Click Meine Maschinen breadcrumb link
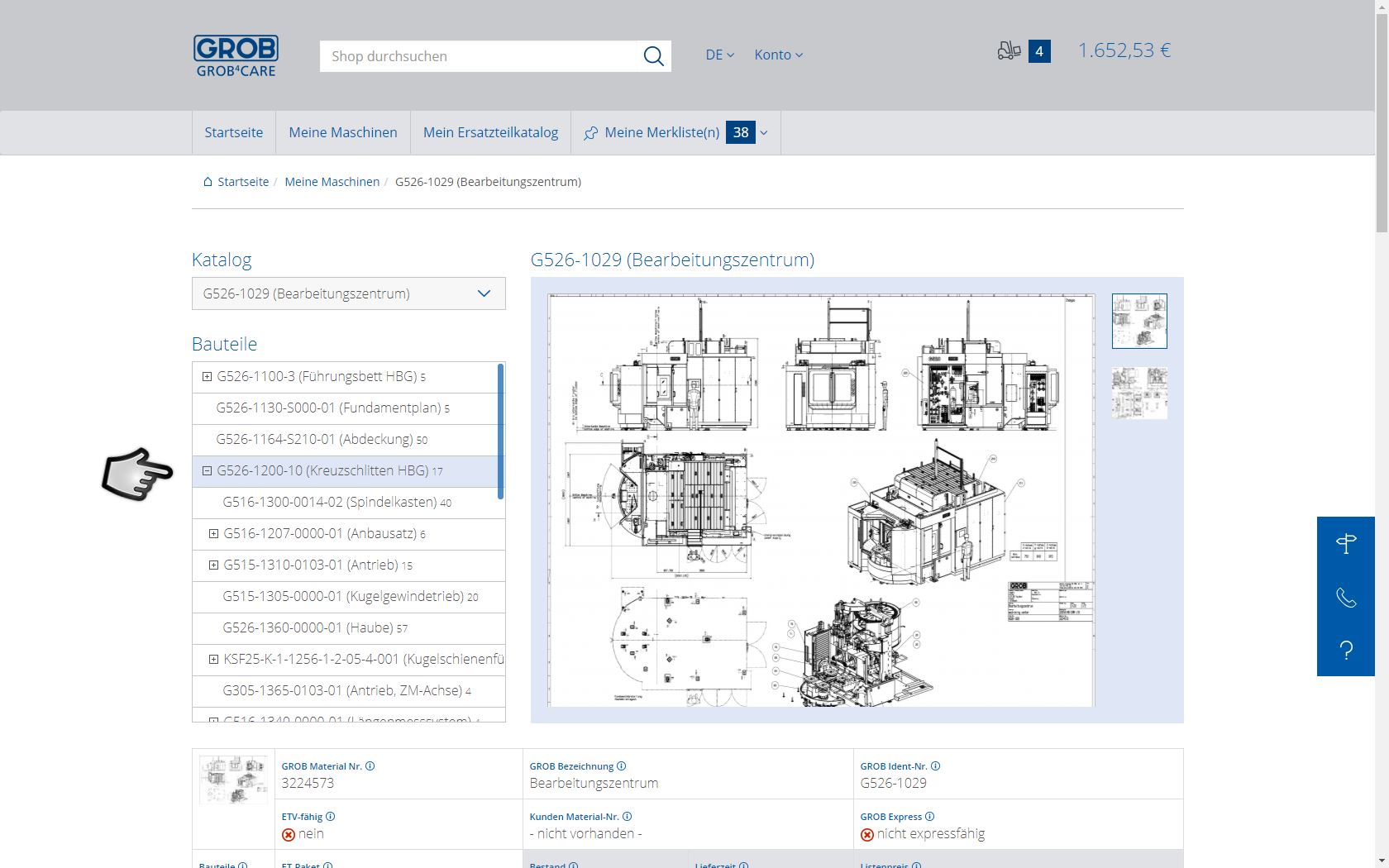The image size is (1389, 868). [332, 181]
